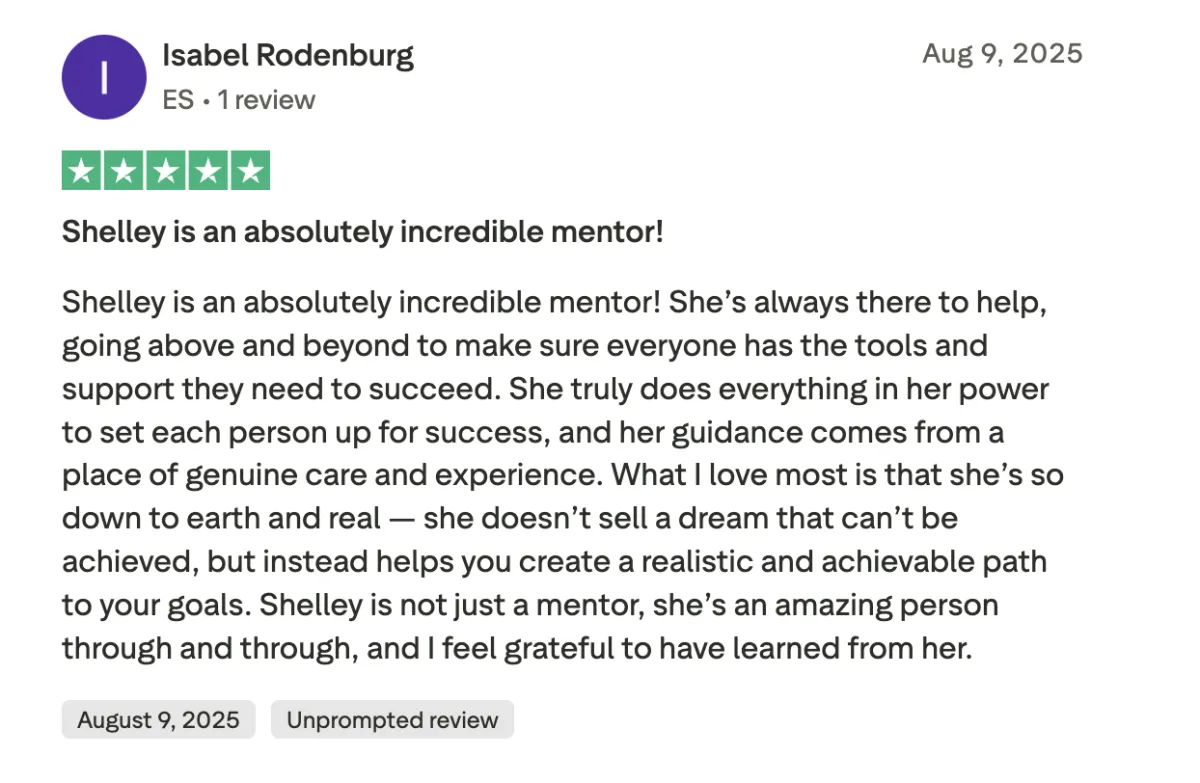Click the line beginning "to your goals. Shelley"

[x=530, y=606]
